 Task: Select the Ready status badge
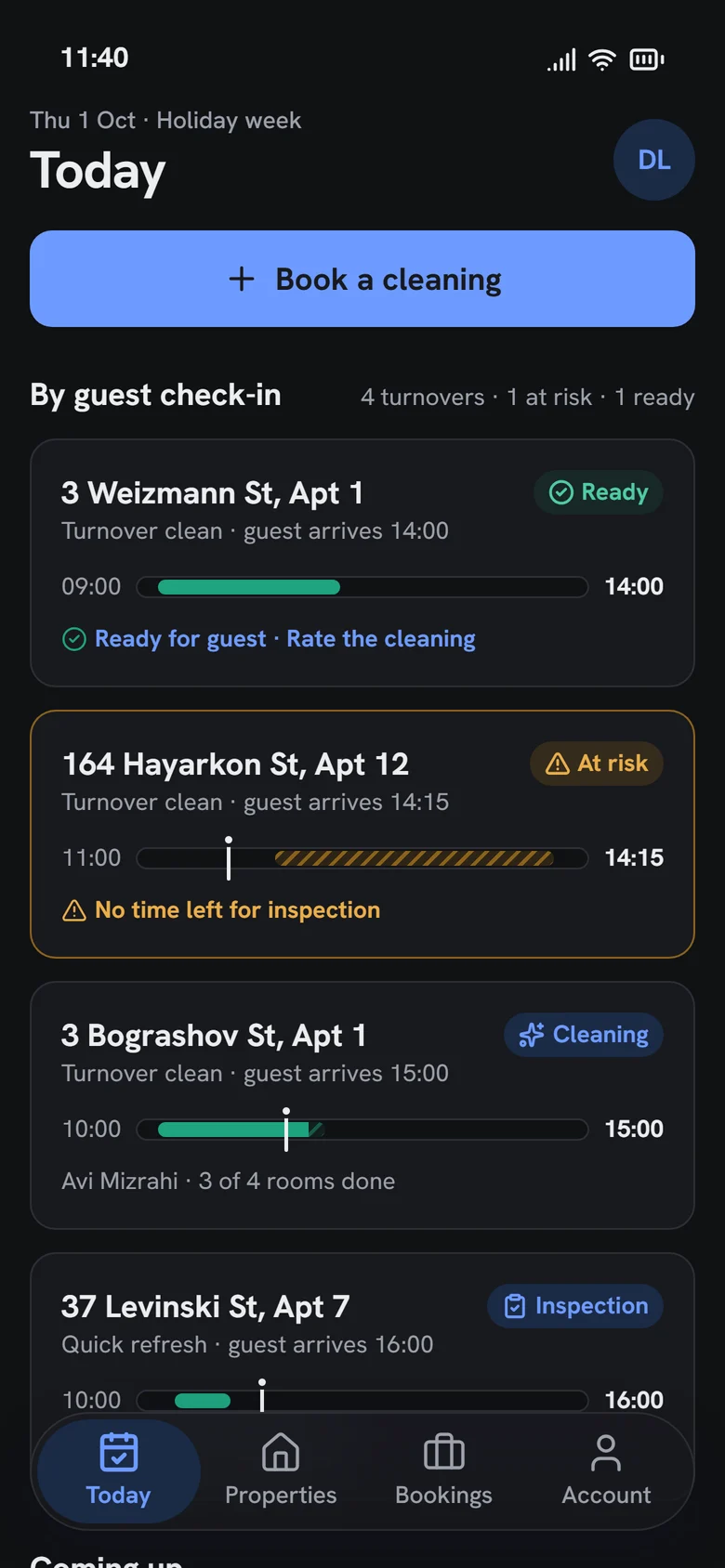coord(599,492)
